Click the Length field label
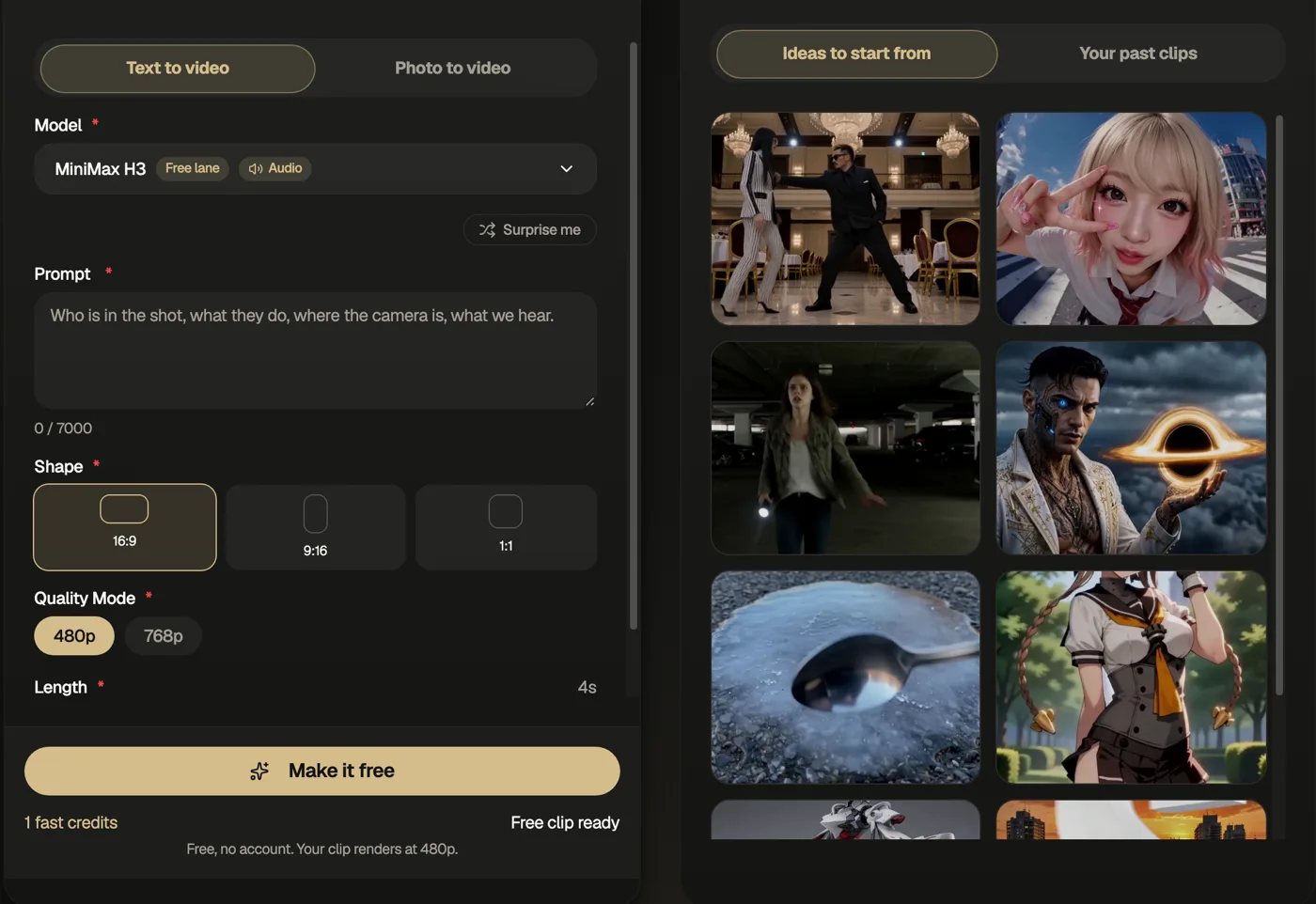Screen dimensions: 1316x904 tap(60, 688)
